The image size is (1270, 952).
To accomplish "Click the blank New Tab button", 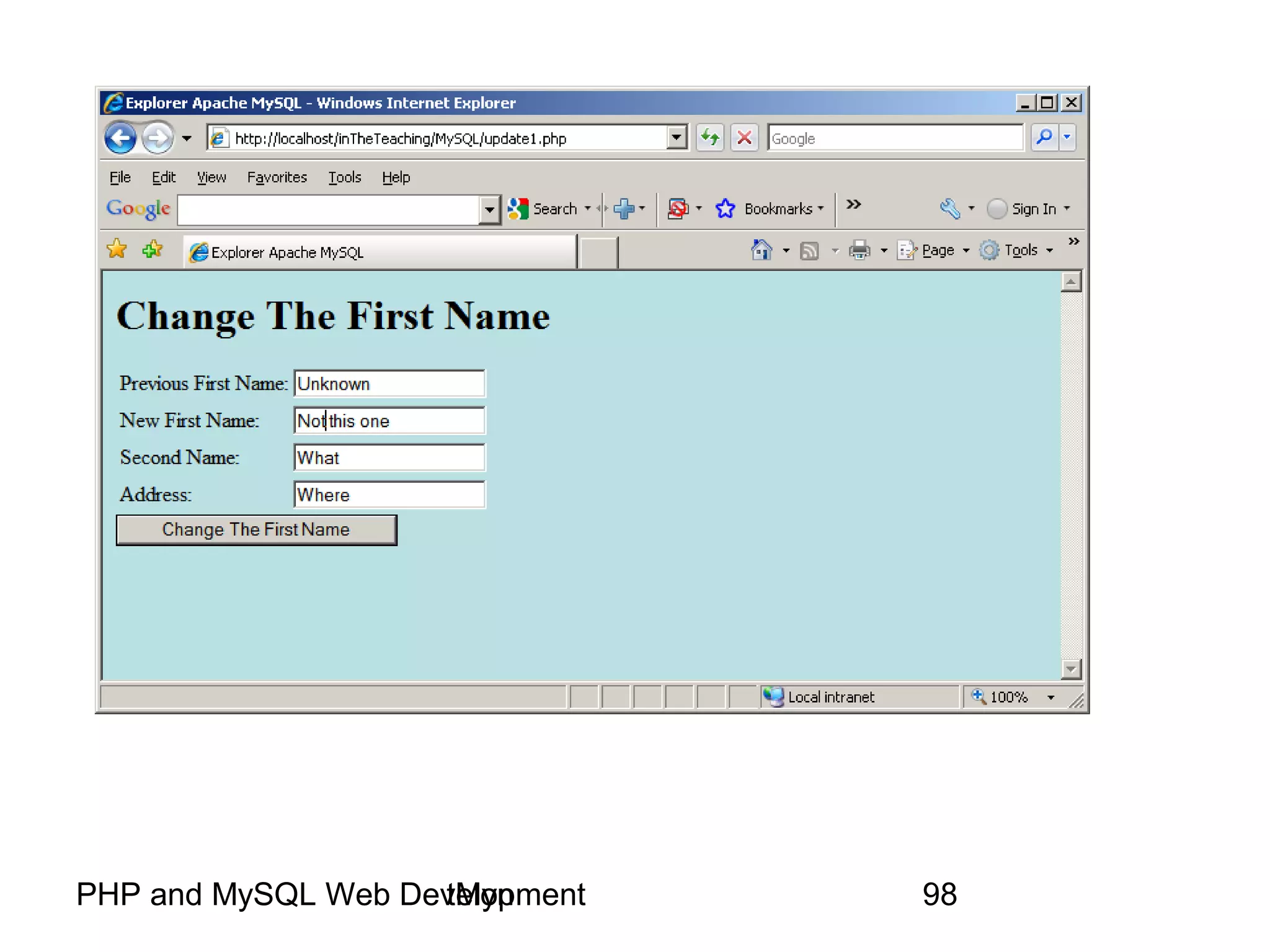I will (x=598, y=253).
